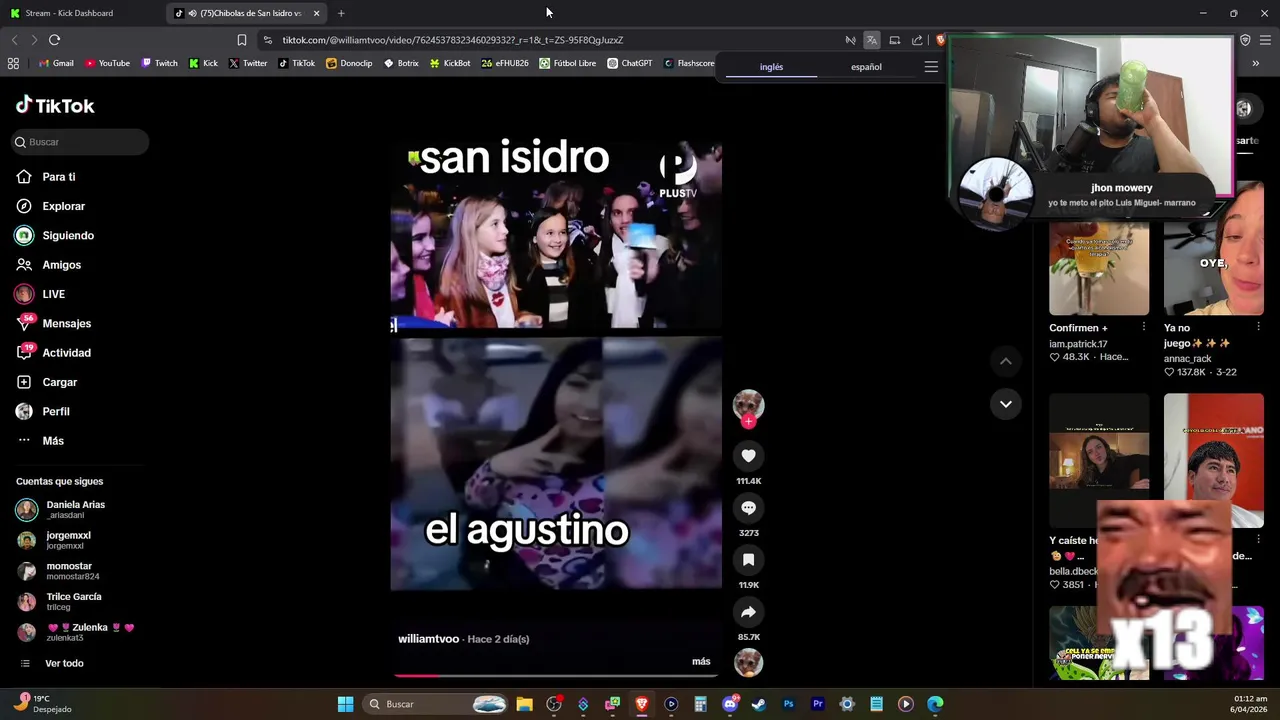Viewport: 1280px width, 720px height.
Task: Close the TikTok Chibolas de San Isidro tab
Action: [316, 13]
